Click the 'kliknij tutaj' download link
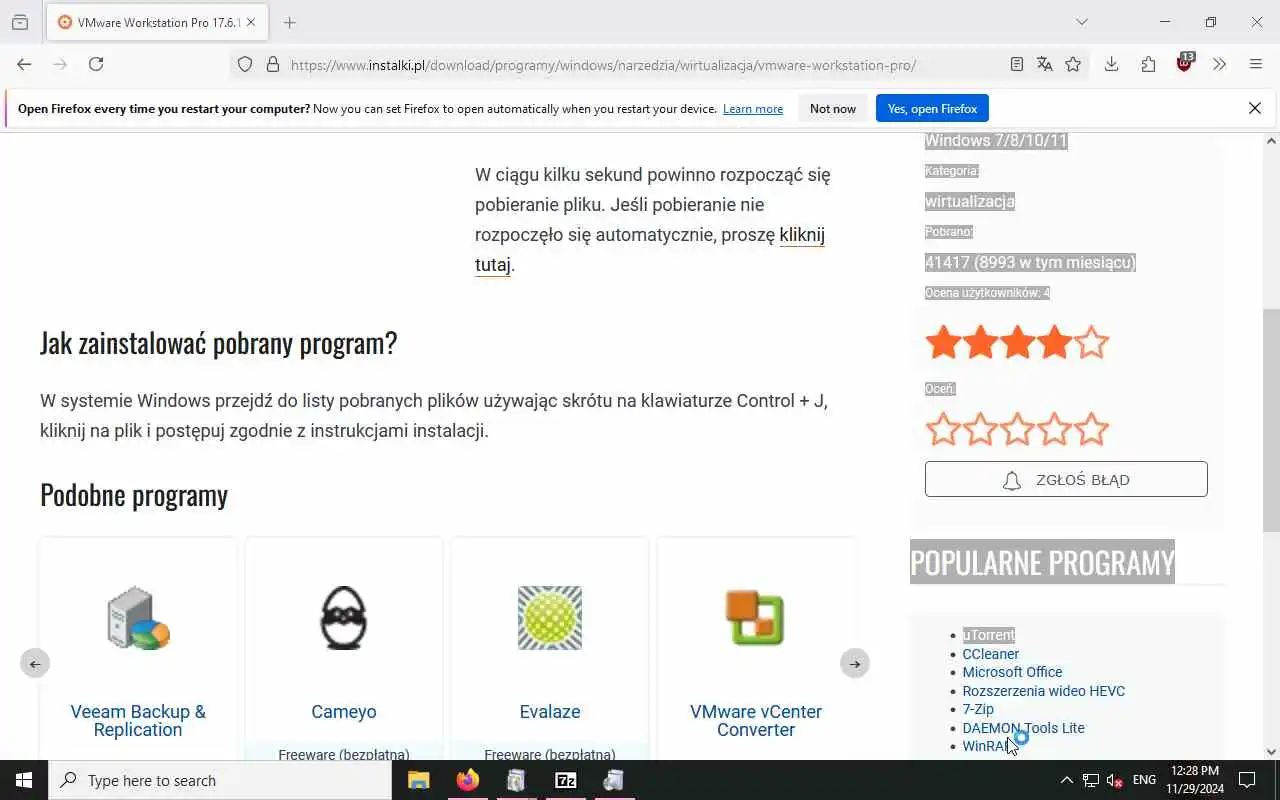The height and width of the screenshot is (800, 1280). 650,250
